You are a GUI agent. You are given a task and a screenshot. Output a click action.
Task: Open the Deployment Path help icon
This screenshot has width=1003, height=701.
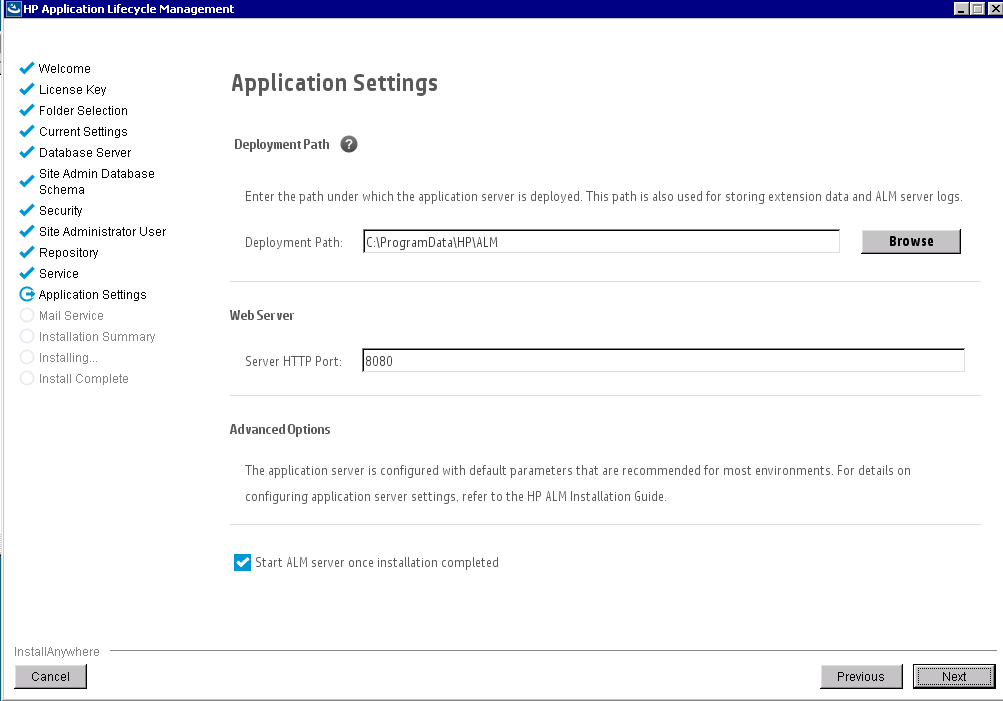point(349,145)
